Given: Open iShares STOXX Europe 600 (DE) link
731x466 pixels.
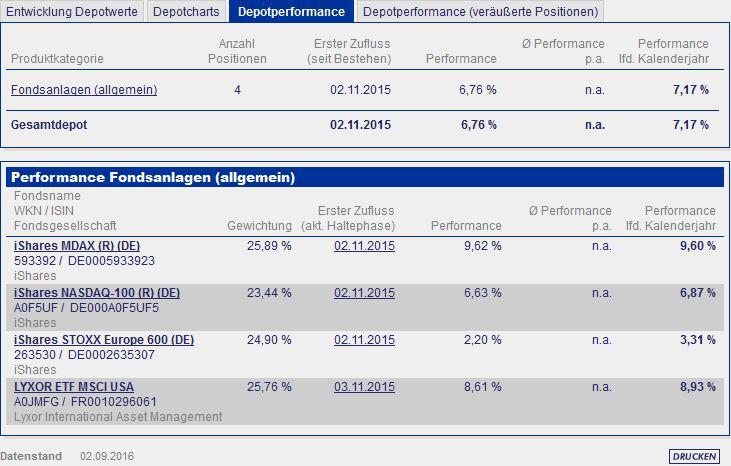Looking at the screenshot, I should pos(104,340).
